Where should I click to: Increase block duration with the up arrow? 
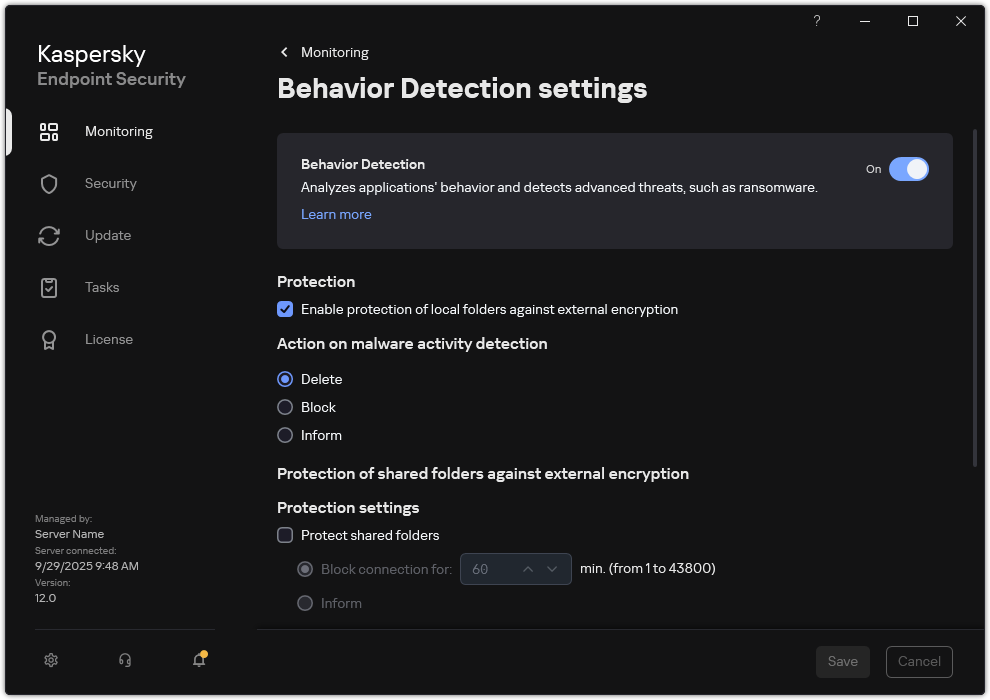pyautogui.click(x=527, y=568)
